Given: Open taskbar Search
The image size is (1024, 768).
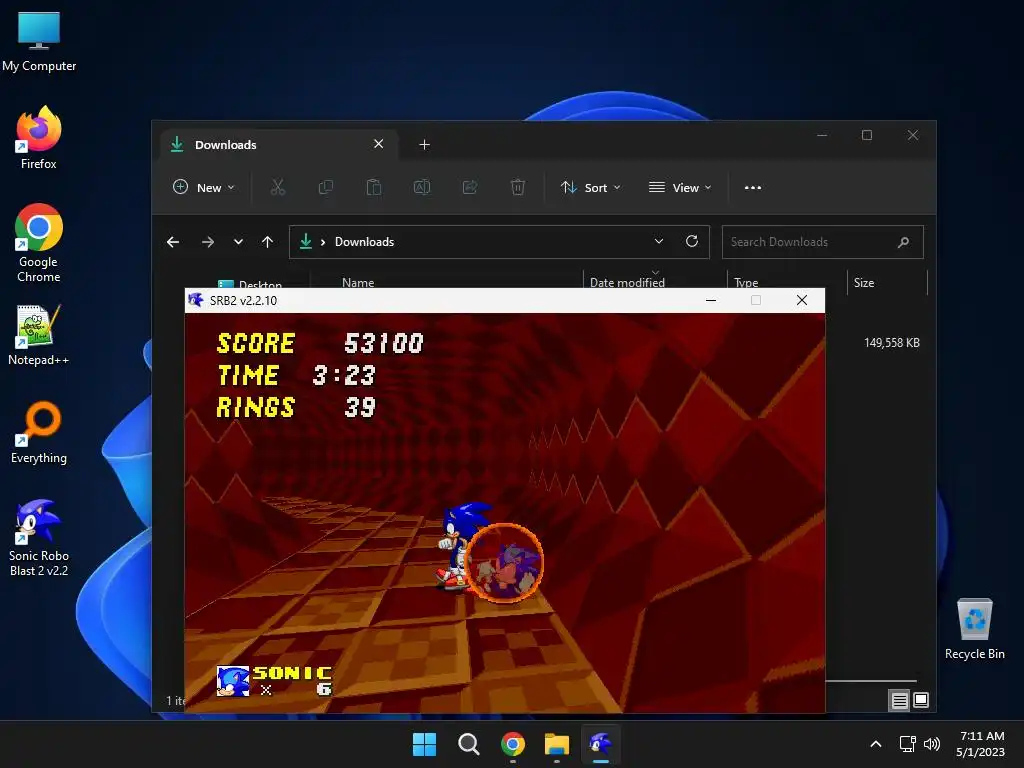Looking at the screenshot, I should pos(468,744).
